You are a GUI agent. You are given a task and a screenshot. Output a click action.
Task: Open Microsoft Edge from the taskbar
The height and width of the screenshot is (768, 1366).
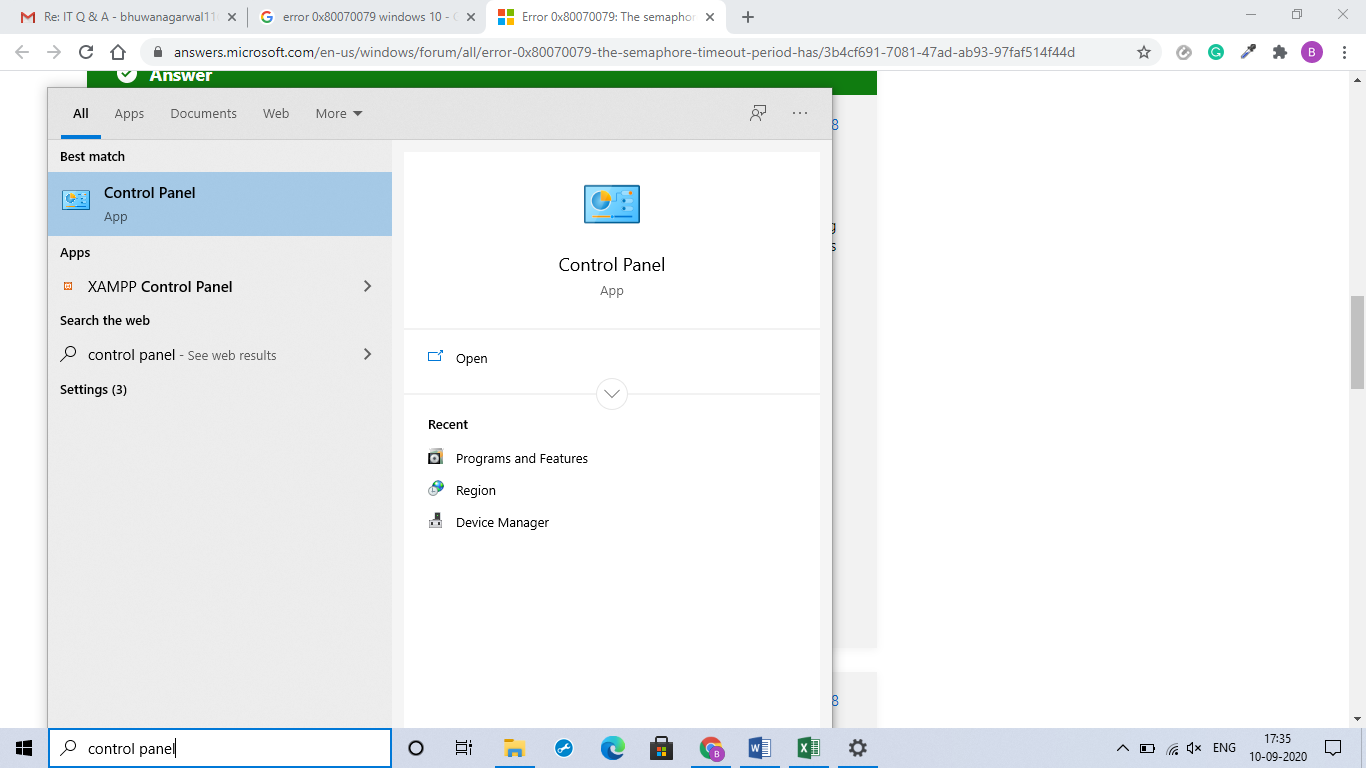pos(612,748)
